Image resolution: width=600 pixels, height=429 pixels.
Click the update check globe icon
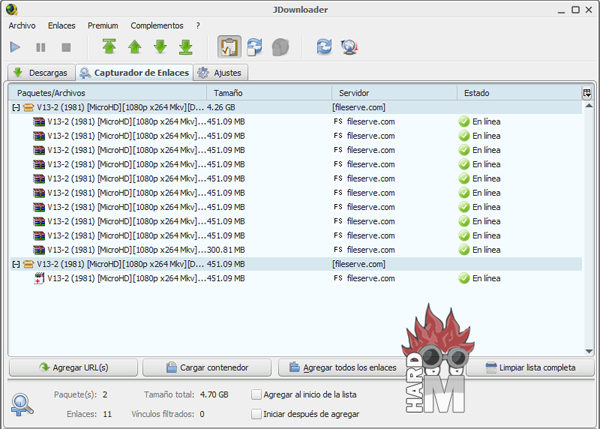(349, 47)
